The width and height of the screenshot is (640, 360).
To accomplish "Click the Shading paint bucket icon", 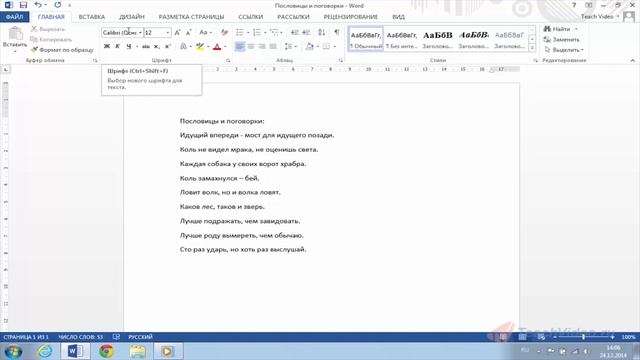I will click(x=310, y=47).
